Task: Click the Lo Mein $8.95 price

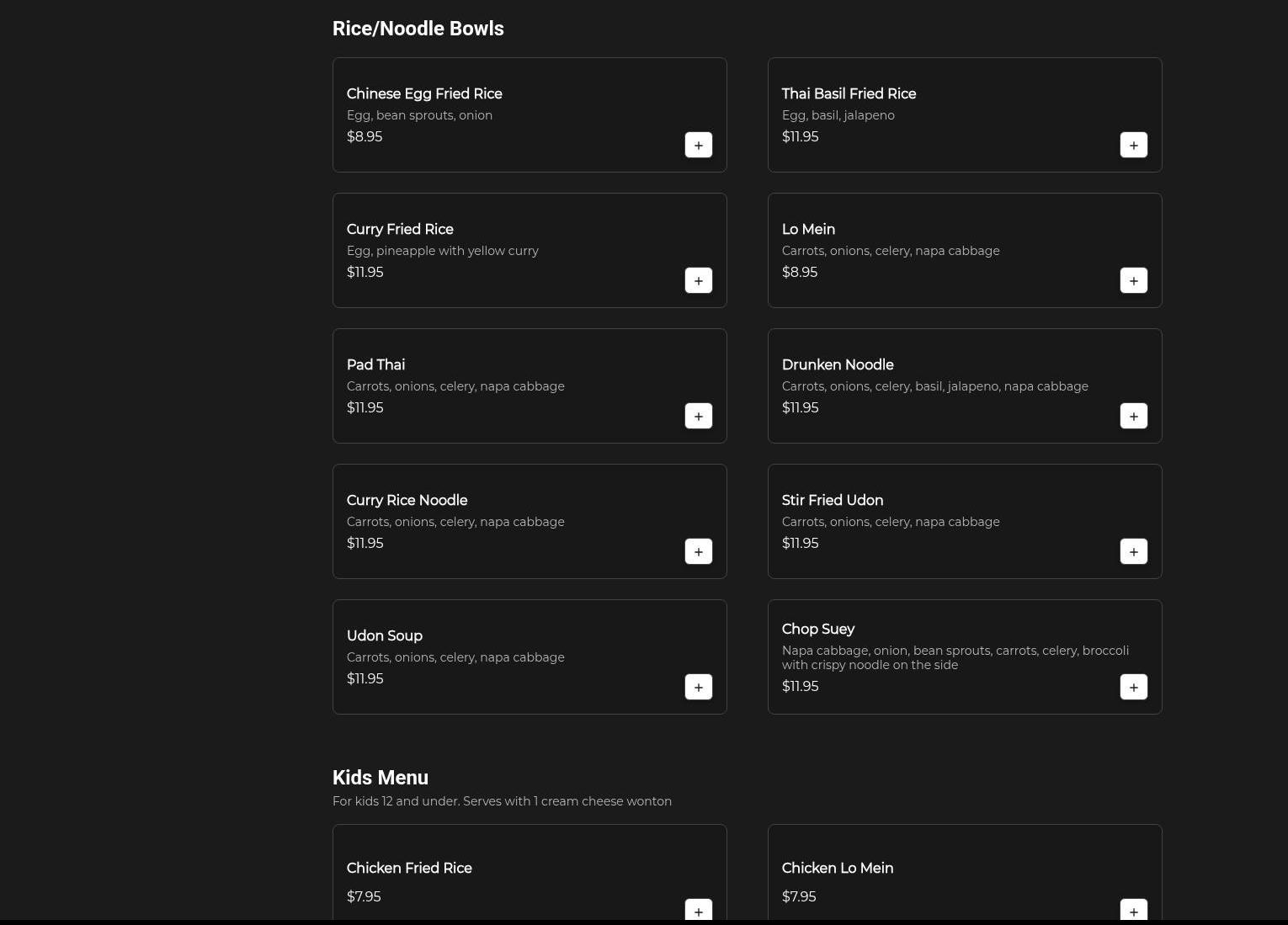Action: tap(800, 272)
